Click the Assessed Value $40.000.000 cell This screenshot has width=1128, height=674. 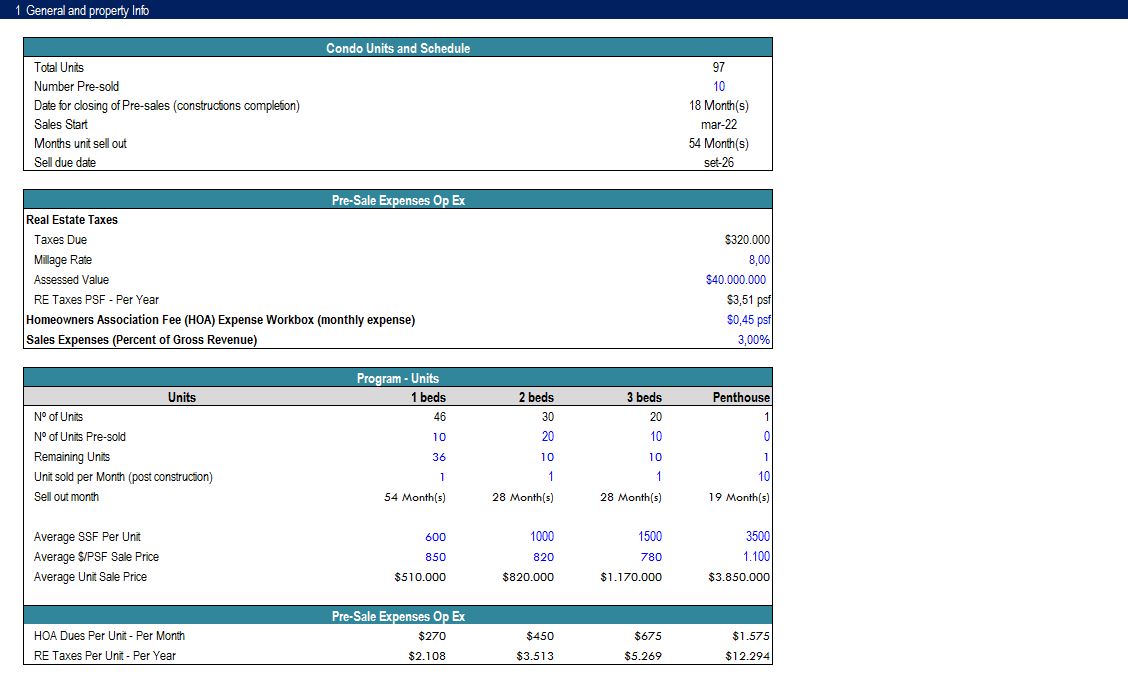[x=736, y=280]
